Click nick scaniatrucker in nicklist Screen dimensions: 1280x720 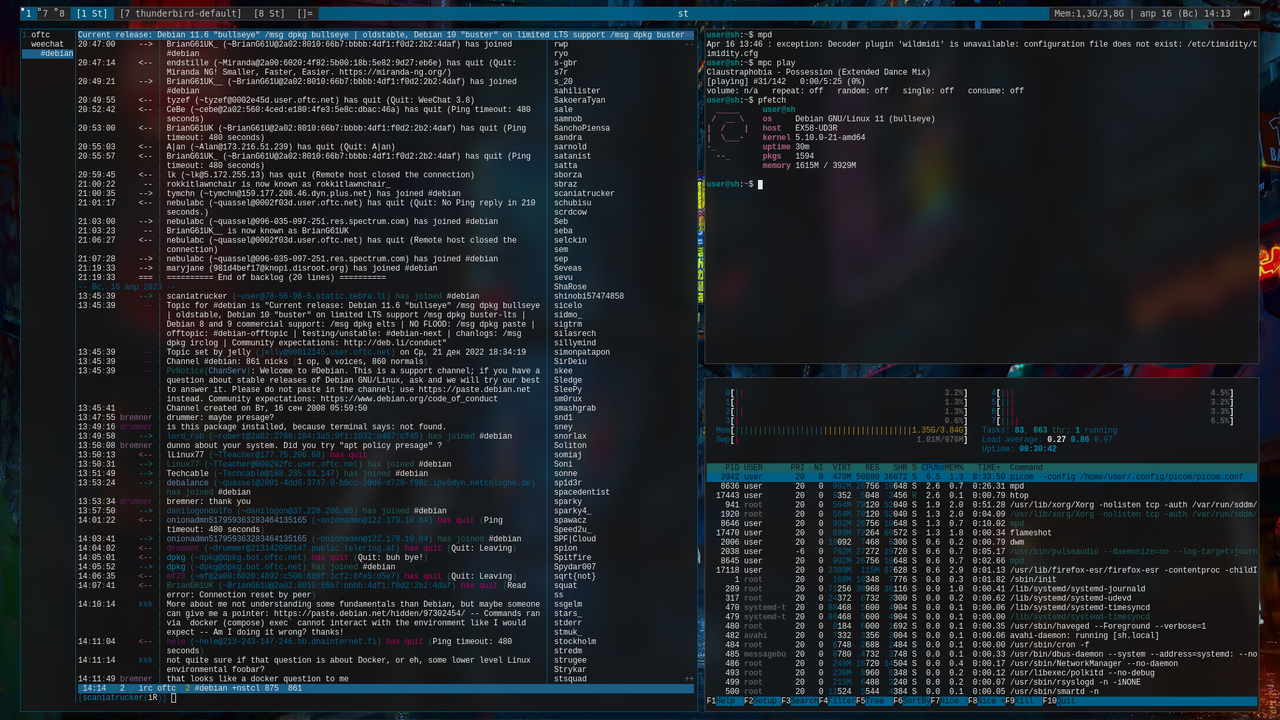click(584, 193)
